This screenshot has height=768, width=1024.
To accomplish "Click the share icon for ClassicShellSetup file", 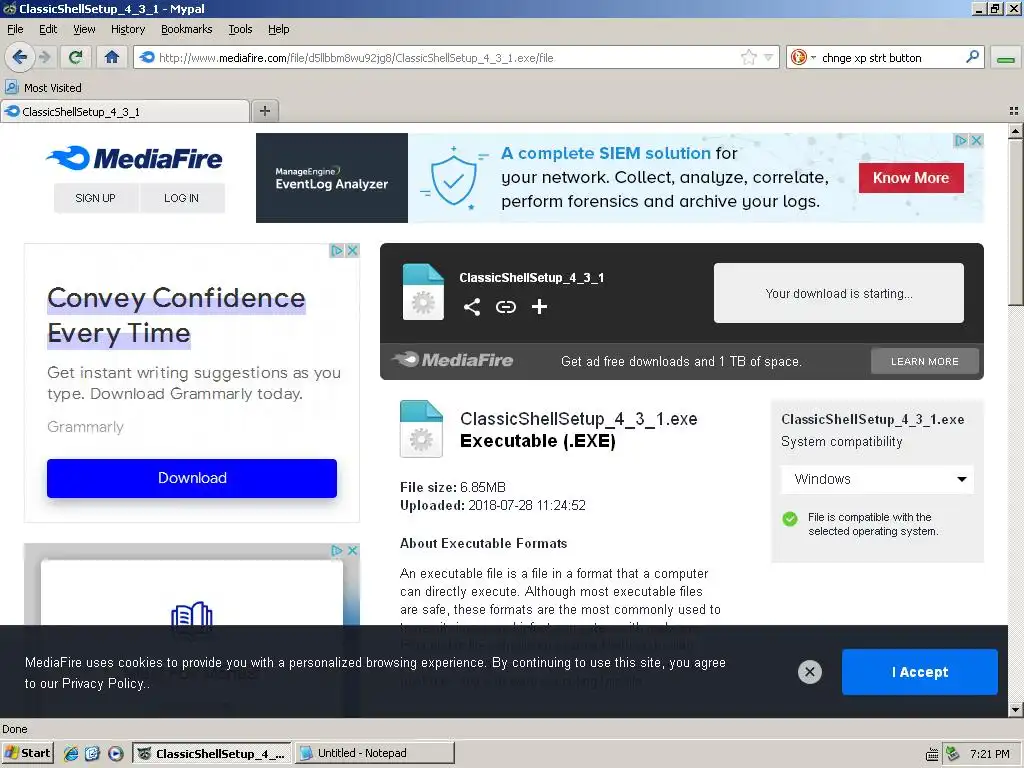I will 472,307.
